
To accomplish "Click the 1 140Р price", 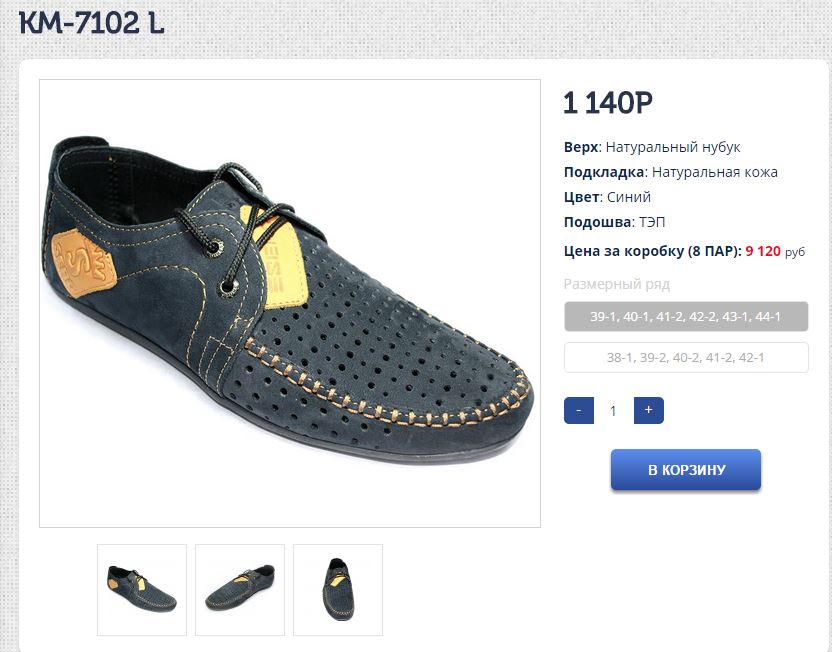I will tap(607, 103).
